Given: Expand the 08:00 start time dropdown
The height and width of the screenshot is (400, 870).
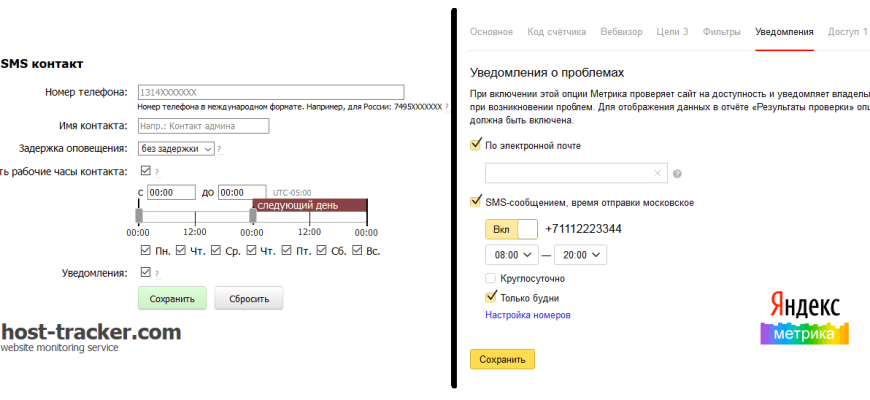Looking at the screenshot, I should 511,255.
